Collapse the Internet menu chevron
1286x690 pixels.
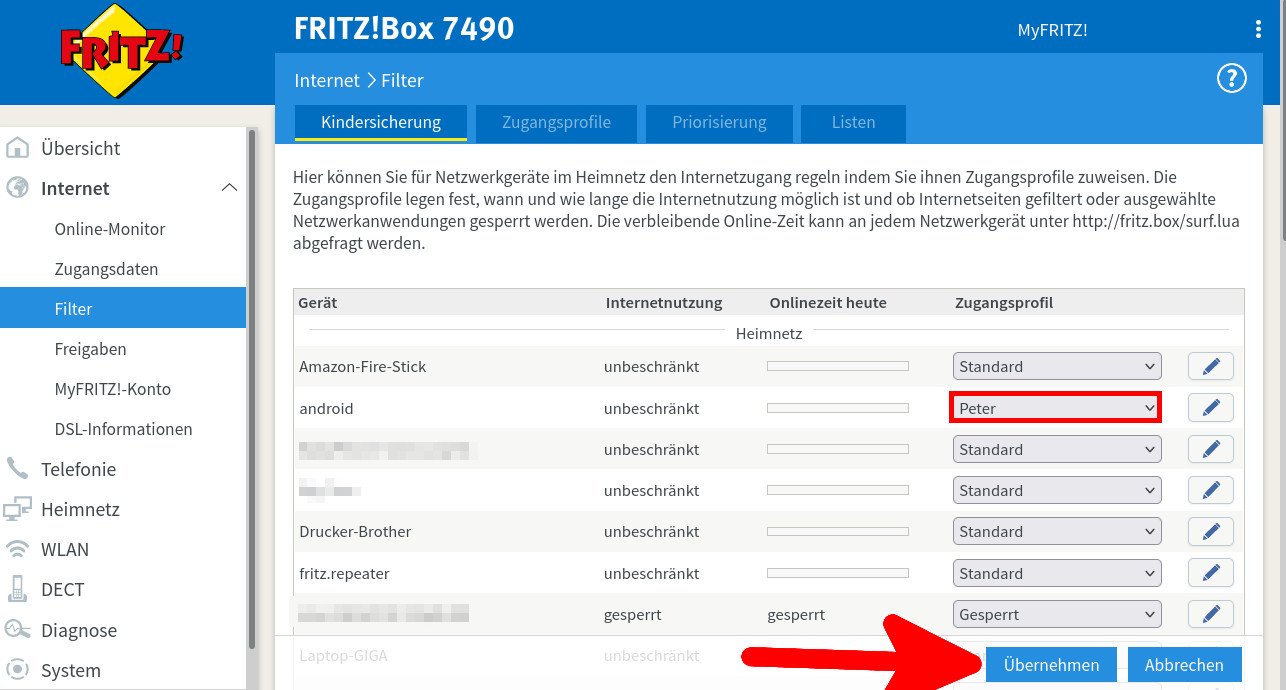(x=229, y=188)
